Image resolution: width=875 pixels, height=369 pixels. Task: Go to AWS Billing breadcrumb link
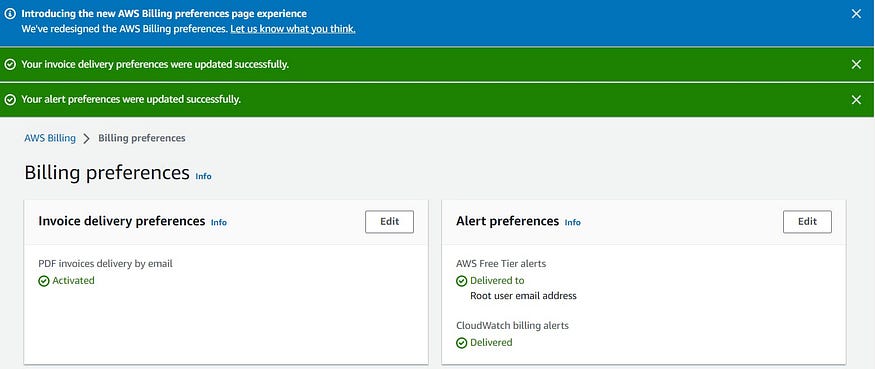tap(50, 138)
